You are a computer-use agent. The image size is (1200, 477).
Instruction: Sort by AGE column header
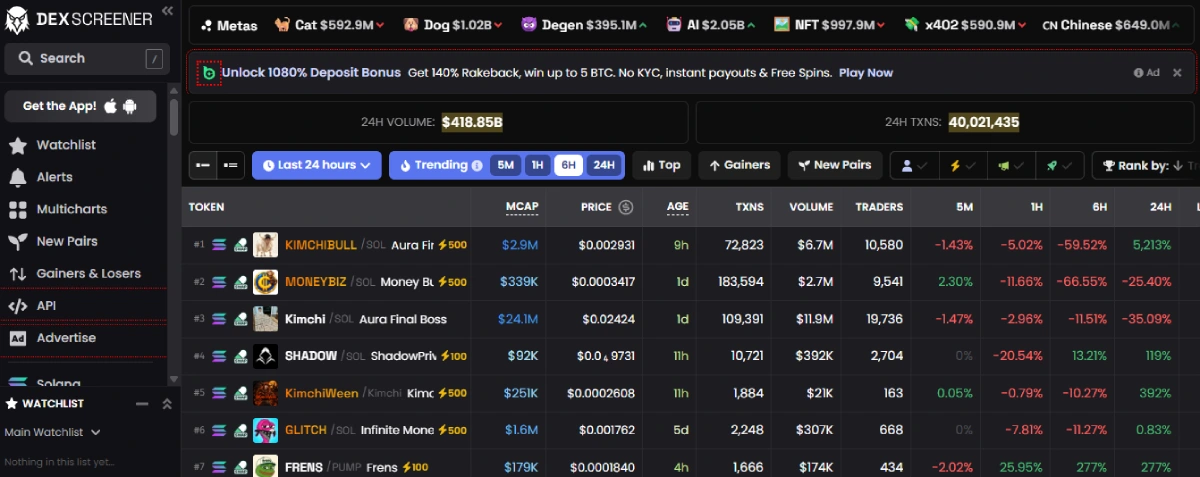click(x=678, y=207)
